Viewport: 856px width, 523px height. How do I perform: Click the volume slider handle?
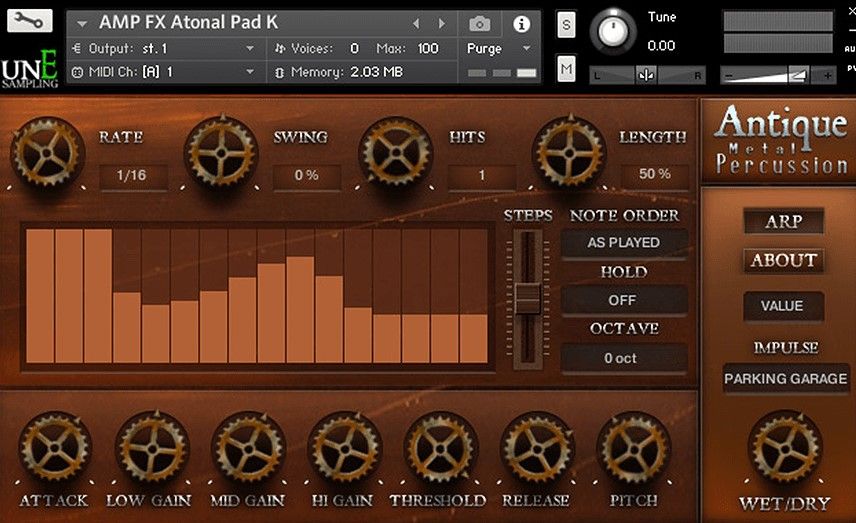[x=798, y=75]
